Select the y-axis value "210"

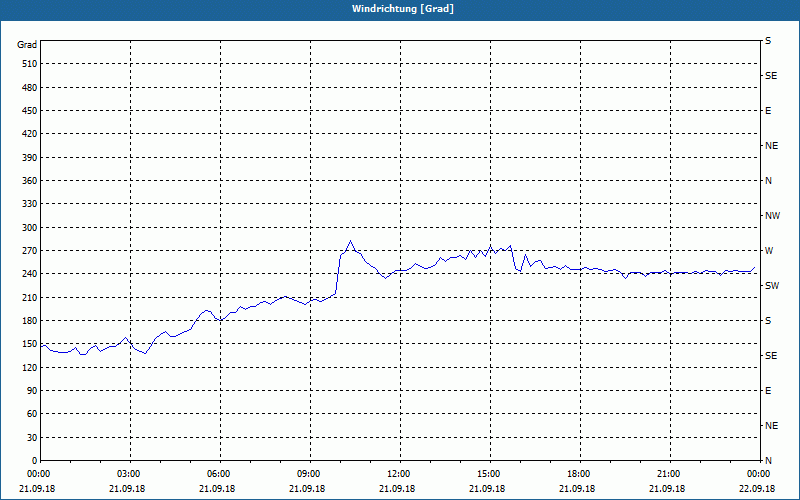(30, 297)
